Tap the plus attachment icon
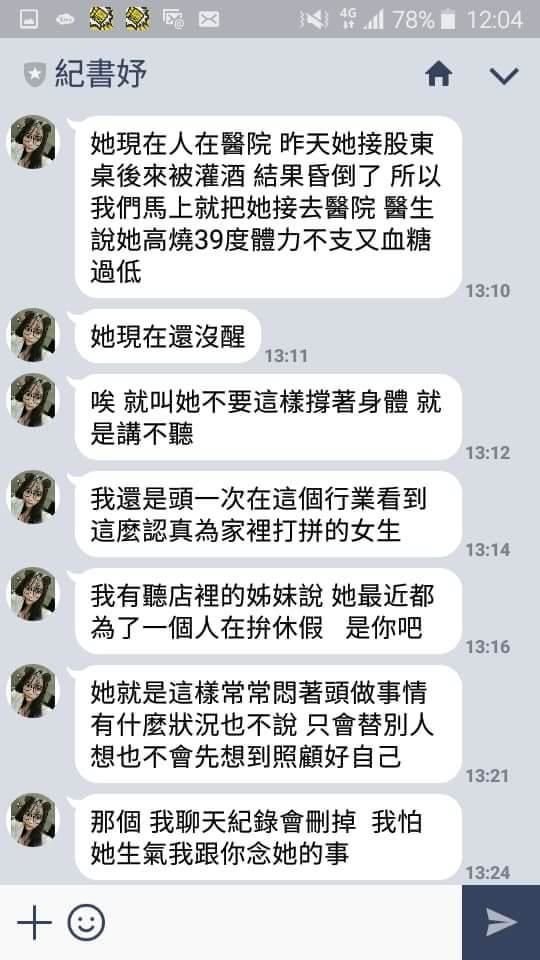 point(34,923)
